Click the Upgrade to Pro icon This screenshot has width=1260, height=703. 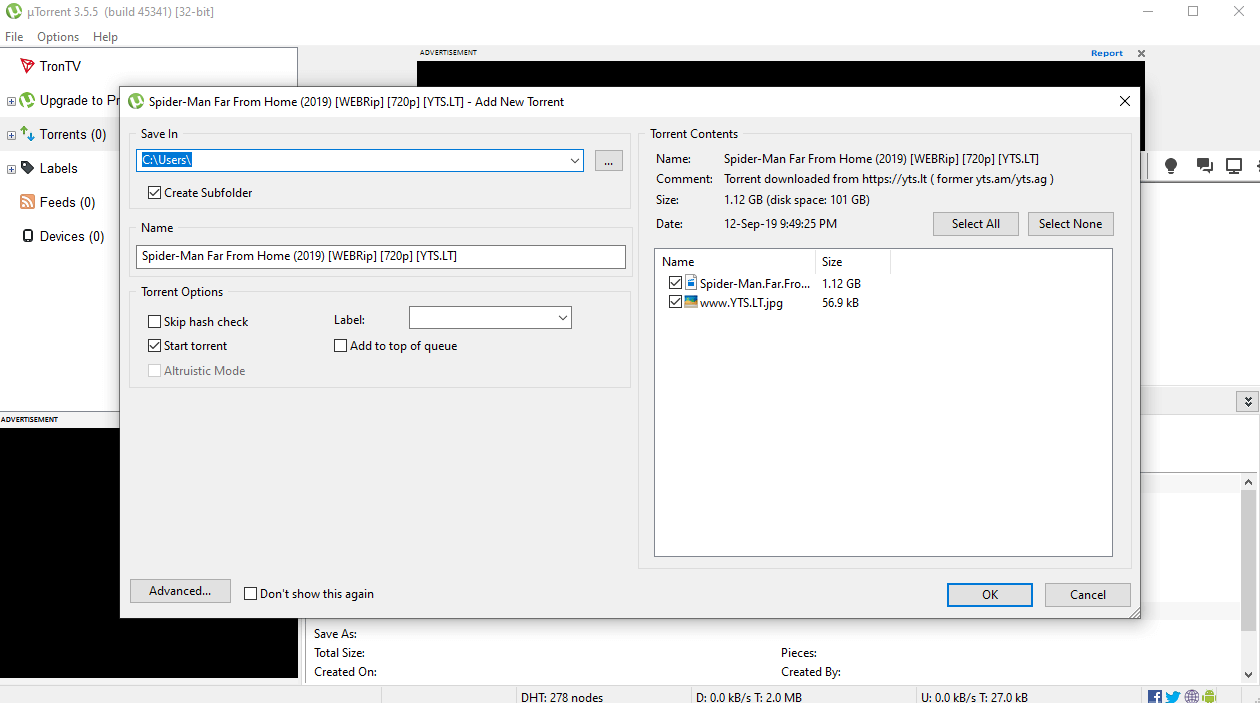pos(28,100)
